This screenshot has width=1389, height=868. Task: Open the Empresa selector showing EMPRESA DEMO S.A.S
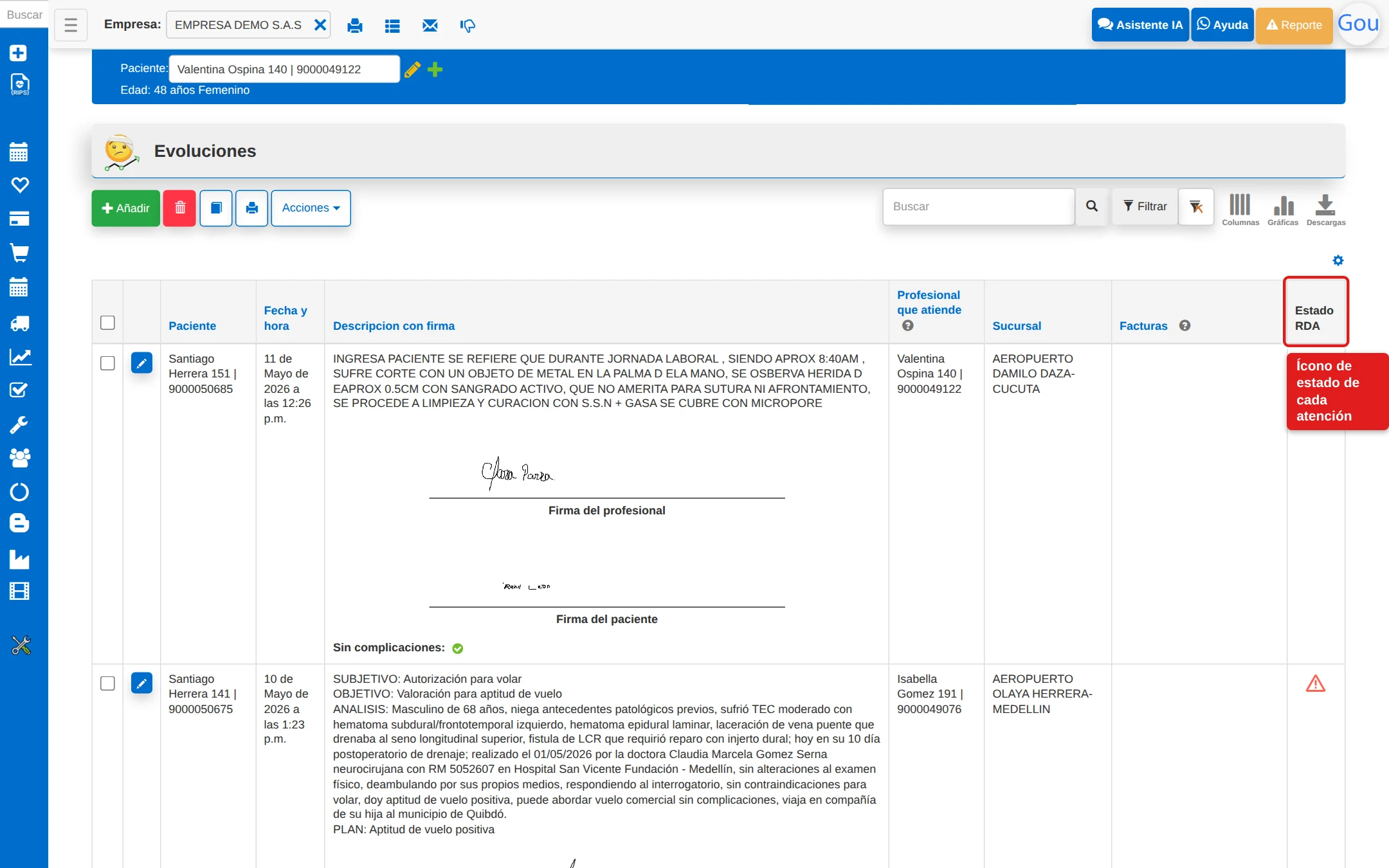[248, 25]
